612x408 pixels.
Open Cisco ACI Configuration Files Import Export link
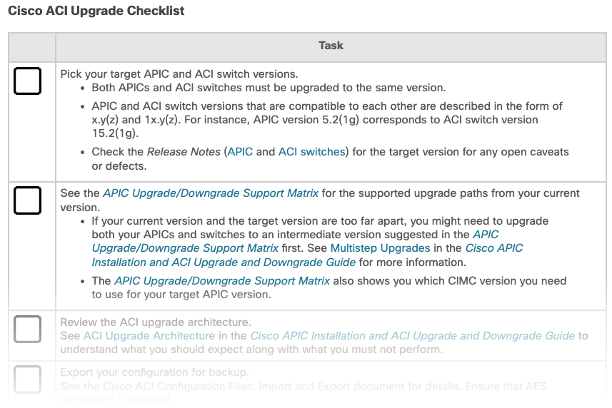(x=226, y=386)
